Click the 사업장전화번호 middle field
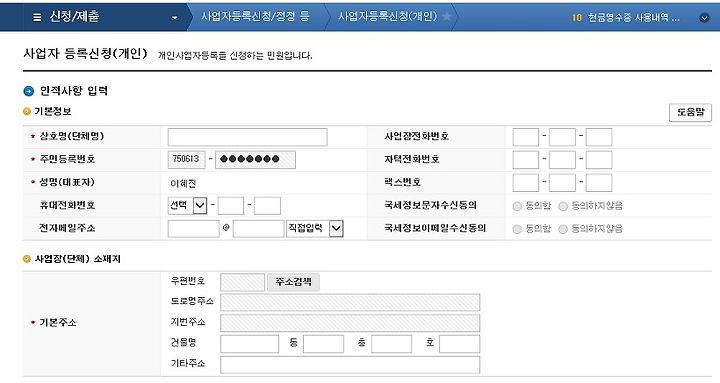Image resolution: width=720 pixels, height=383 pixels. 562,137
